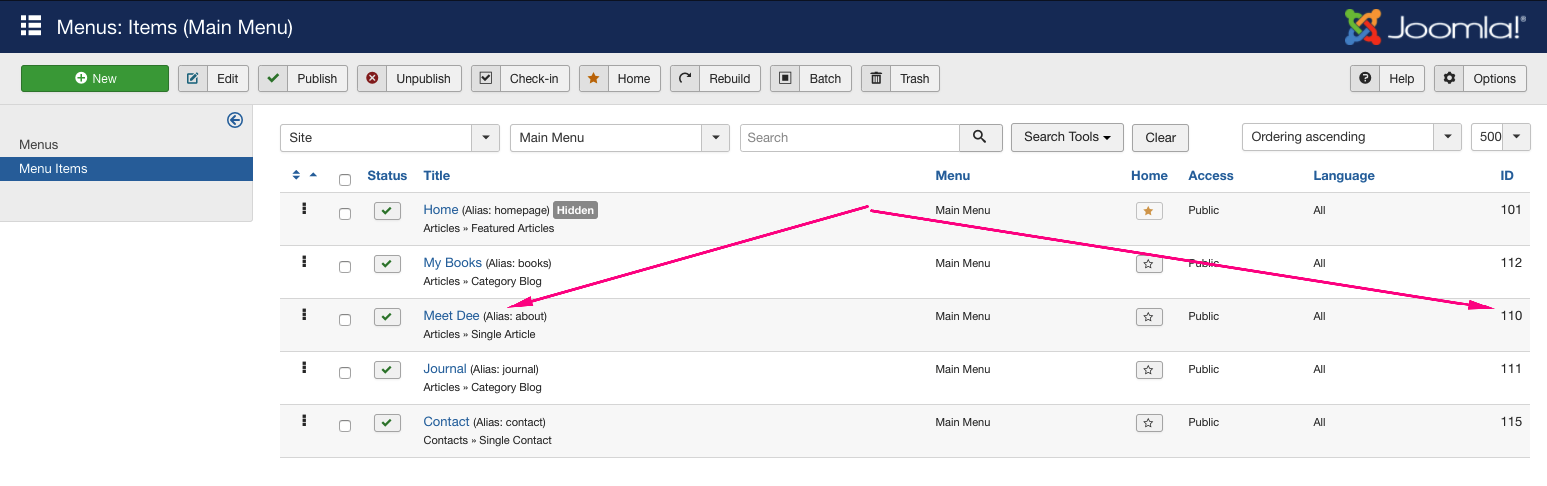1547x486 pixels.
Task: Toggle the select-all checkbox in header
Action: click(x=345, y=180)
